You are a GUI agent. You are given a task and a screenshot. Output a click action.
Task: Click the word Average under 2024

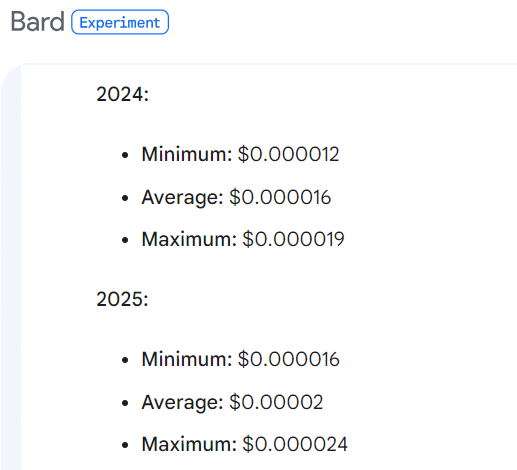[x=180, y=198]
